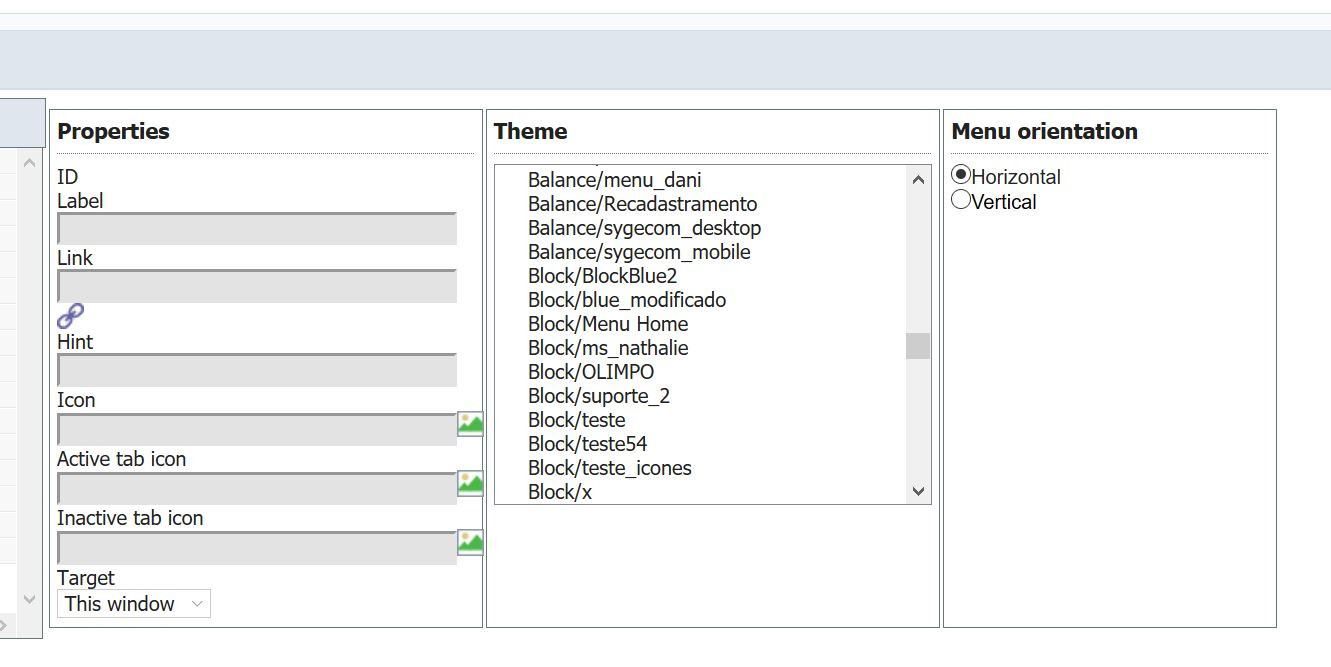This screenshot has width=1331, height=667.
Task: Select theme Block/Menu Home
Action: 608,324
